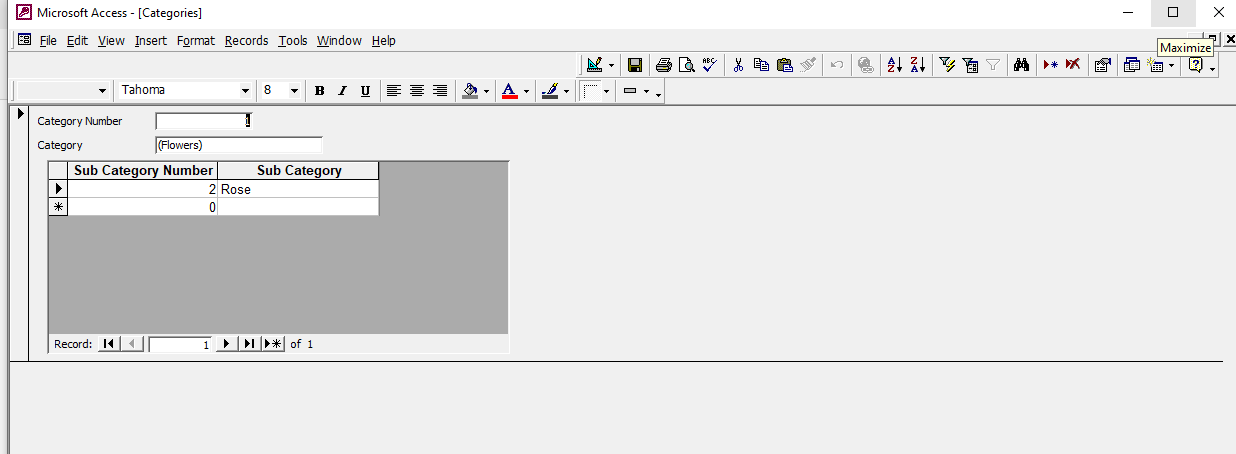Image resolution: width=1236 pixels, height=454 pixels.
Task: Click Filter By Selection lightning funnel icon
Action: tap(948, 65)
